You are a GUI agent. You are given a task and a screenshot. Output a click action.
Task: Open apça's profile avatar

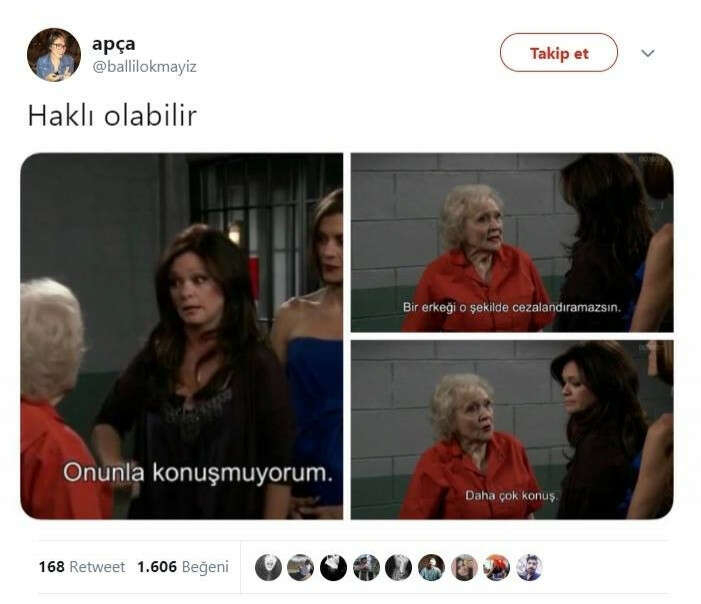coord(54,55)
